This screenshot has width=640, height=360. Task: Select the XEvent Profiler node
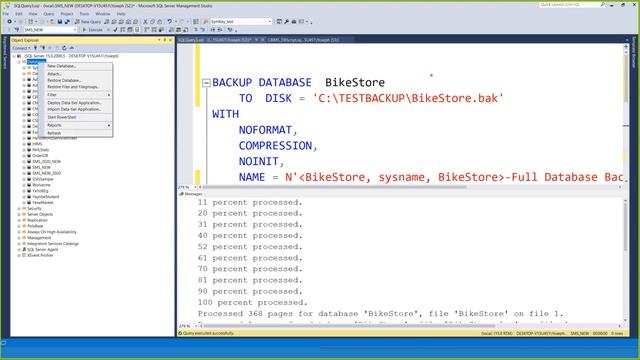point(40,256)
